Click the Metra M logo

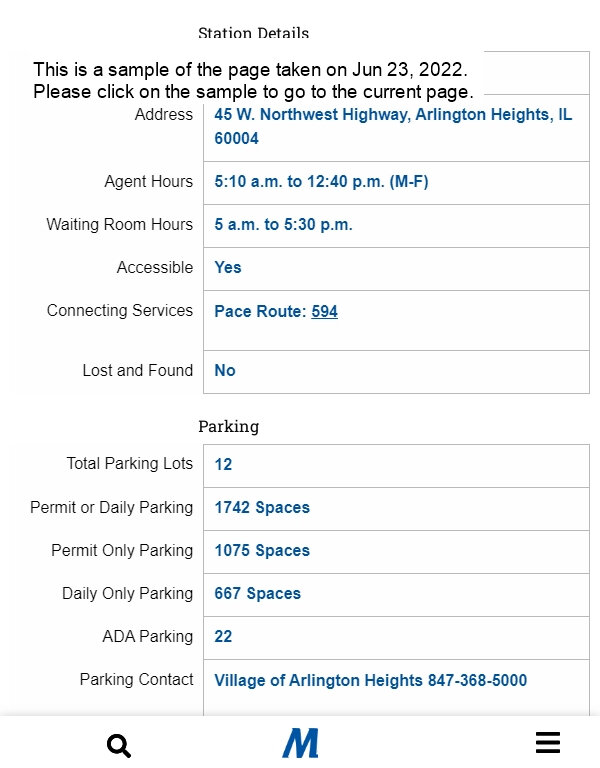pyautogui.click(x=300, y=743)
